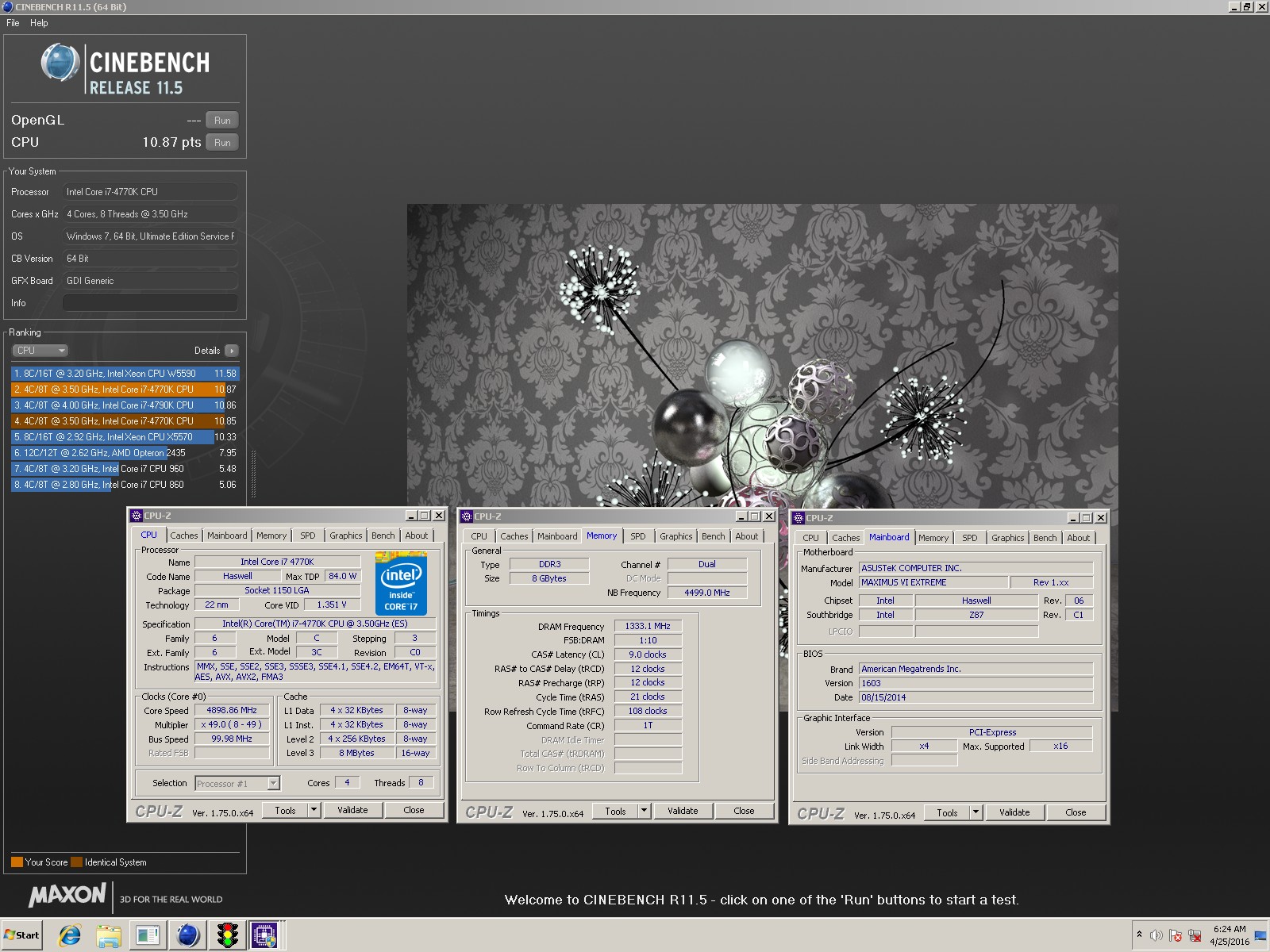1270x952 pixels.
Task: Click Close in CPU-Z CPU window
Action: tap(414, 810)
